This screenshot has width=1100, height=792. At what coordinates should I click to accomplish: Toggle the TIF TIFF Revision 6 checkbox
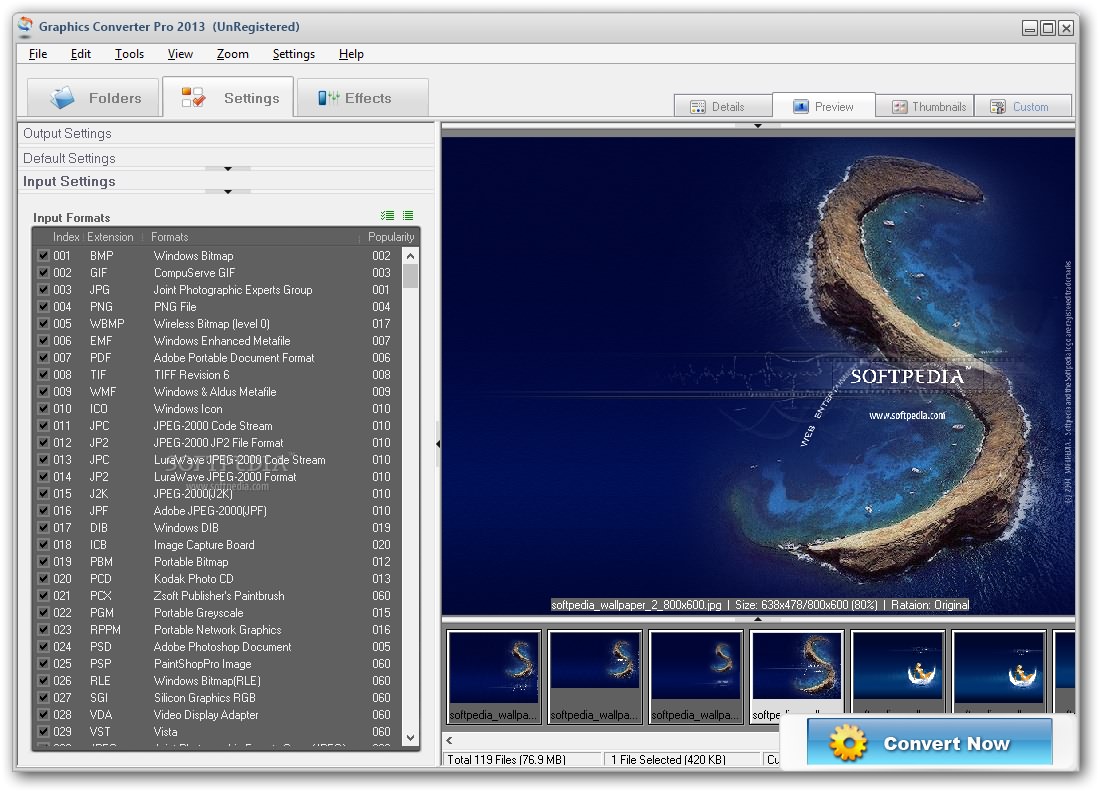(43, 375)
